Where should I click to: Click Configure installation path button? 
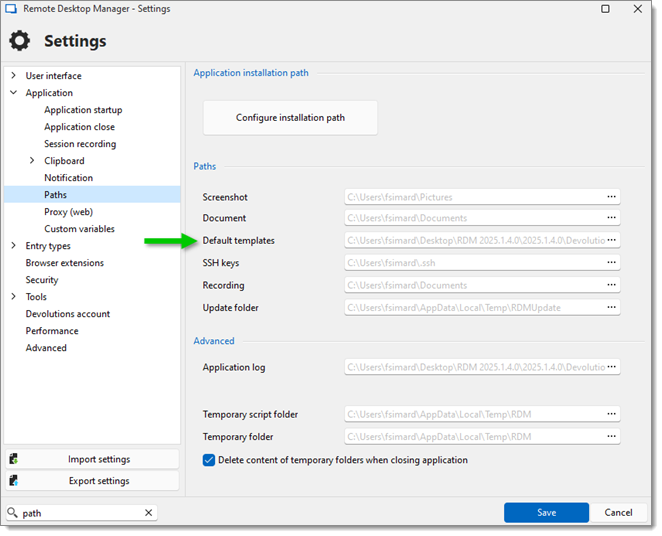pyautogui.click(x=290, y=118)
